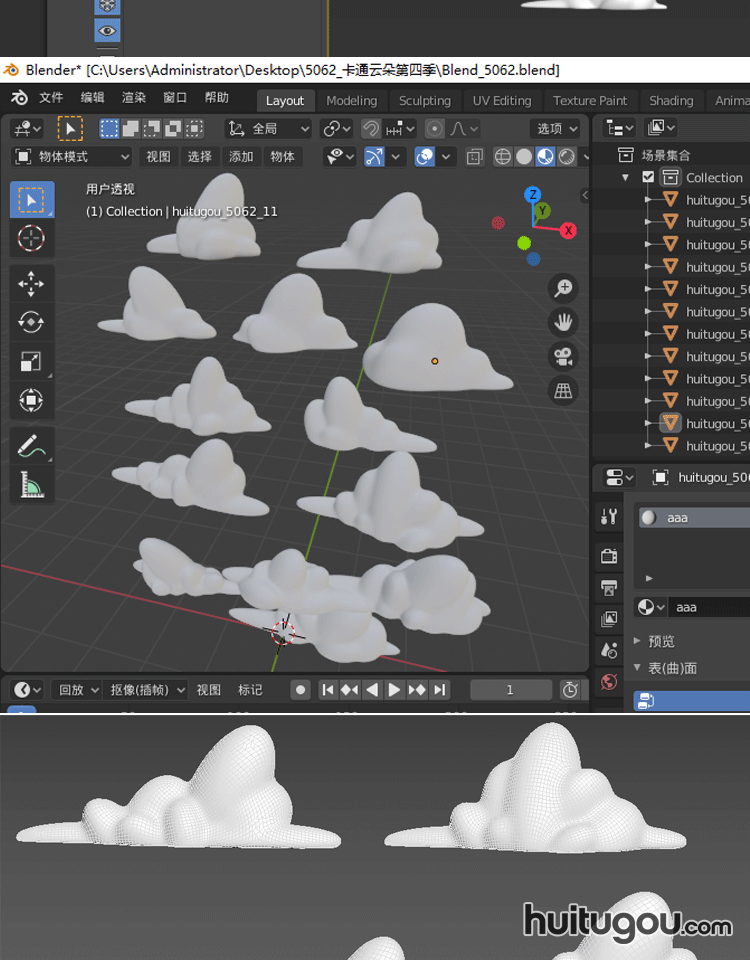Click the 添加 button in viewport header
Image resolution: width=750 pixels, height=960 pixels.
coord(241,157)
